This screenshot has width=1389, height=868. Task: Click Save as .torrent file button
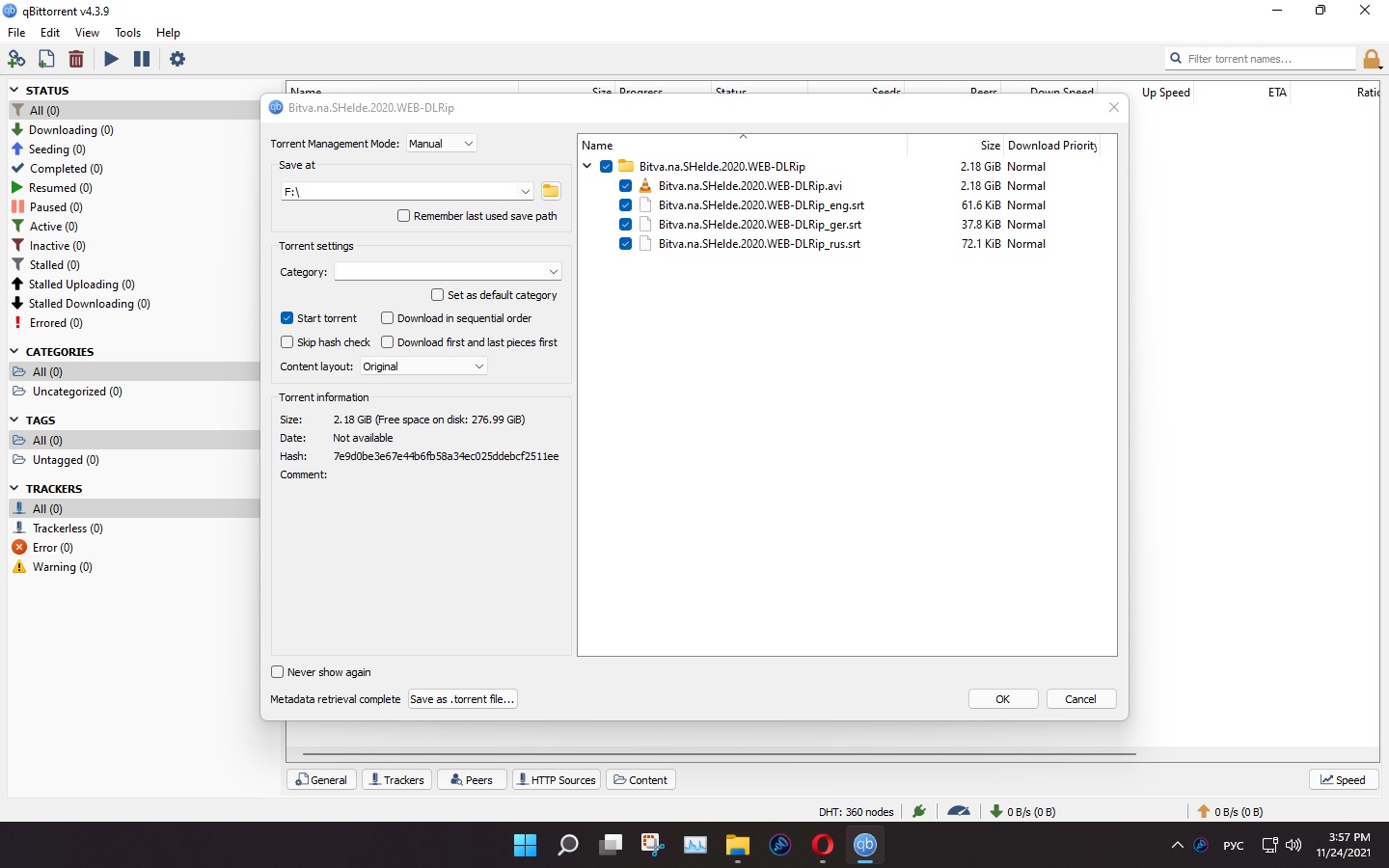(x=463, y=699)
